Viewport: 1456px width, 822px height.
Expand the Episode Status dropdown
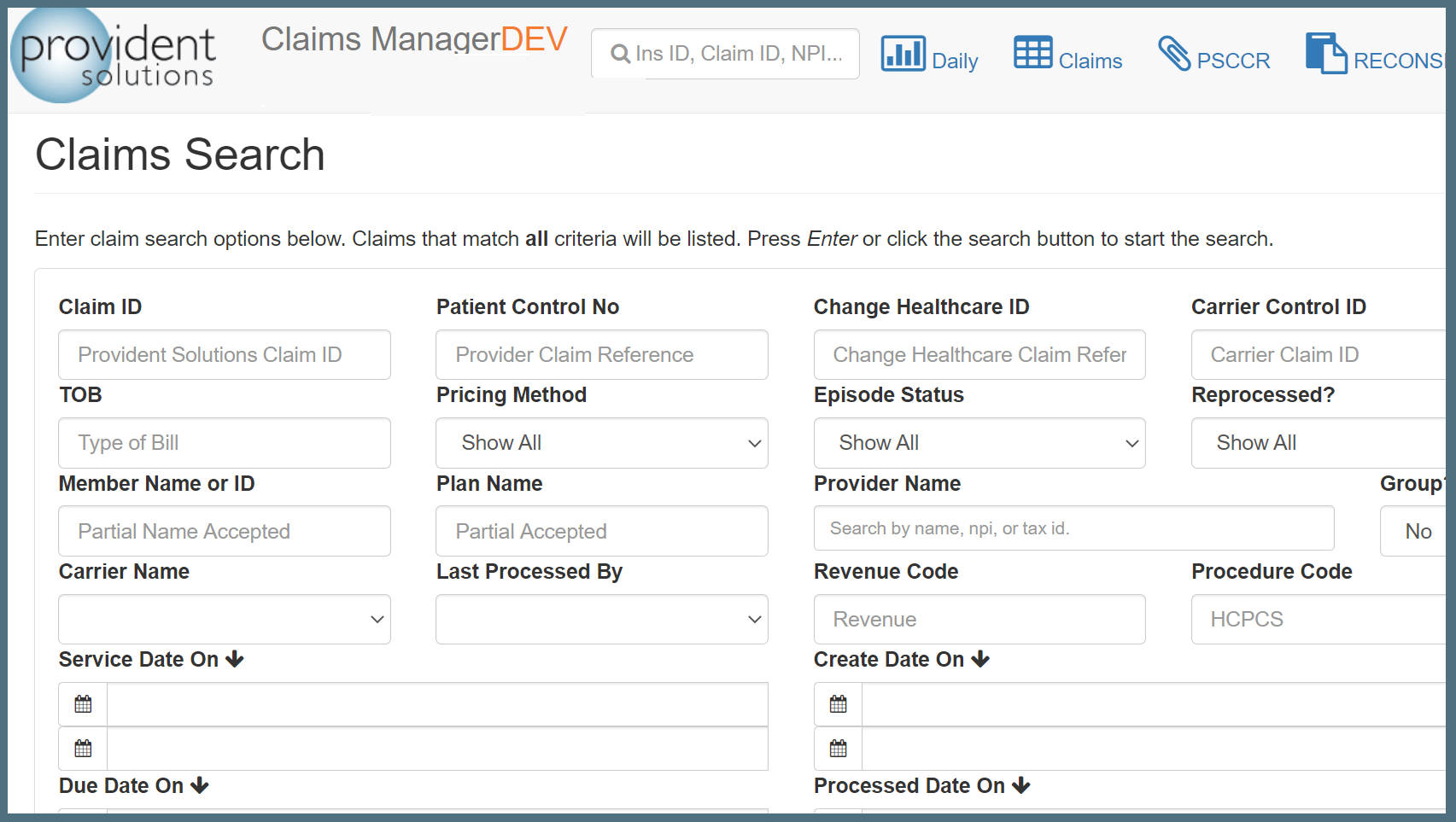point(979,443)
